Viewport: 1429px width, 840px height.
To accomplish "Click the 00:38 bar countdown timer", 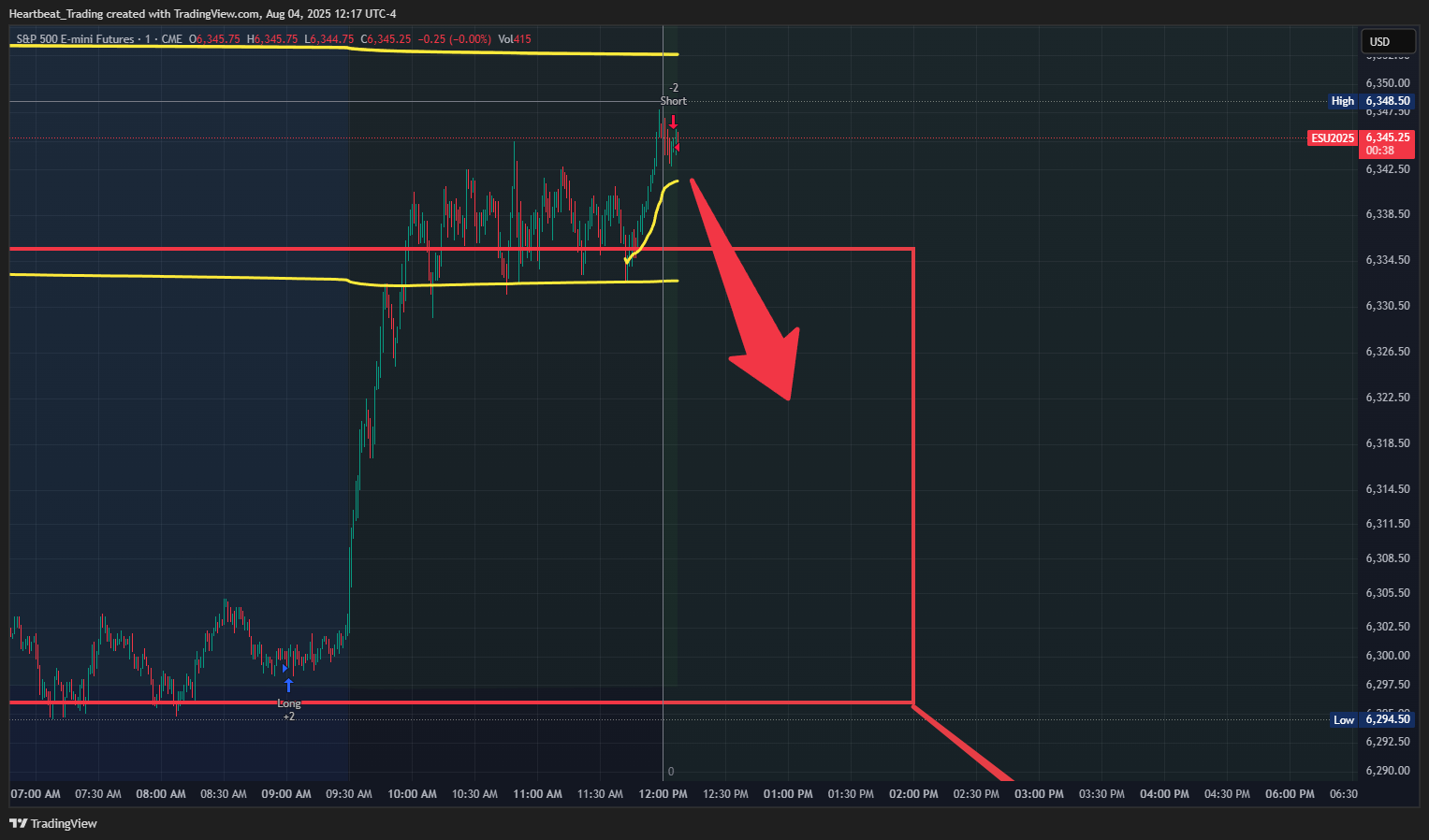I will (1379, 151).
